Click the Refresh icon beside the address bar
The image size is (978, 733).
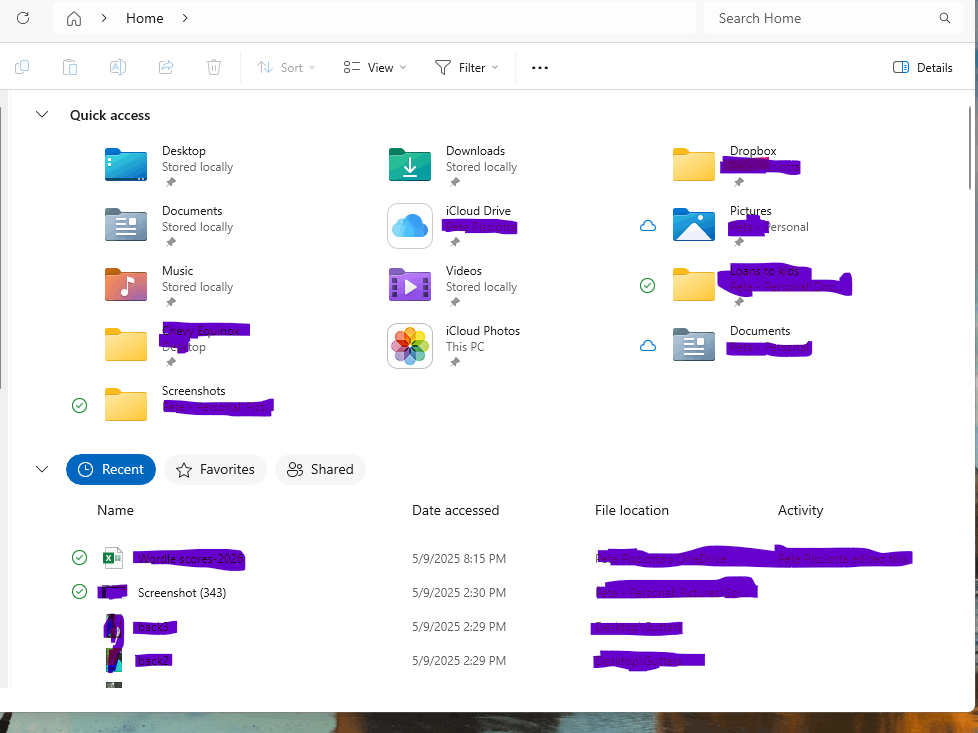[22, 18]
